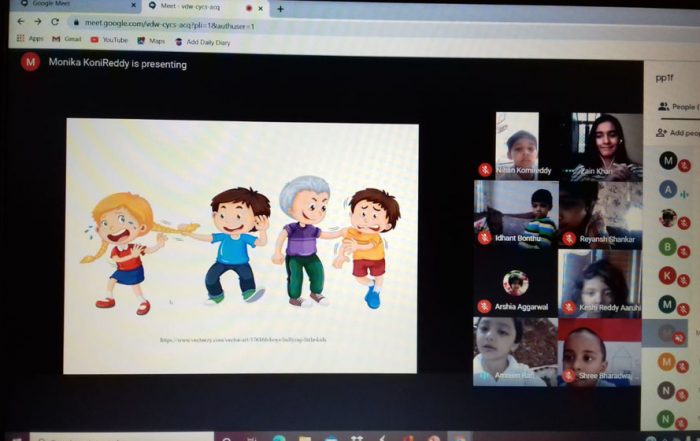The image size is (700, 441).
Task: Click the source URL on the slide
Action: (x=243, y=340)
